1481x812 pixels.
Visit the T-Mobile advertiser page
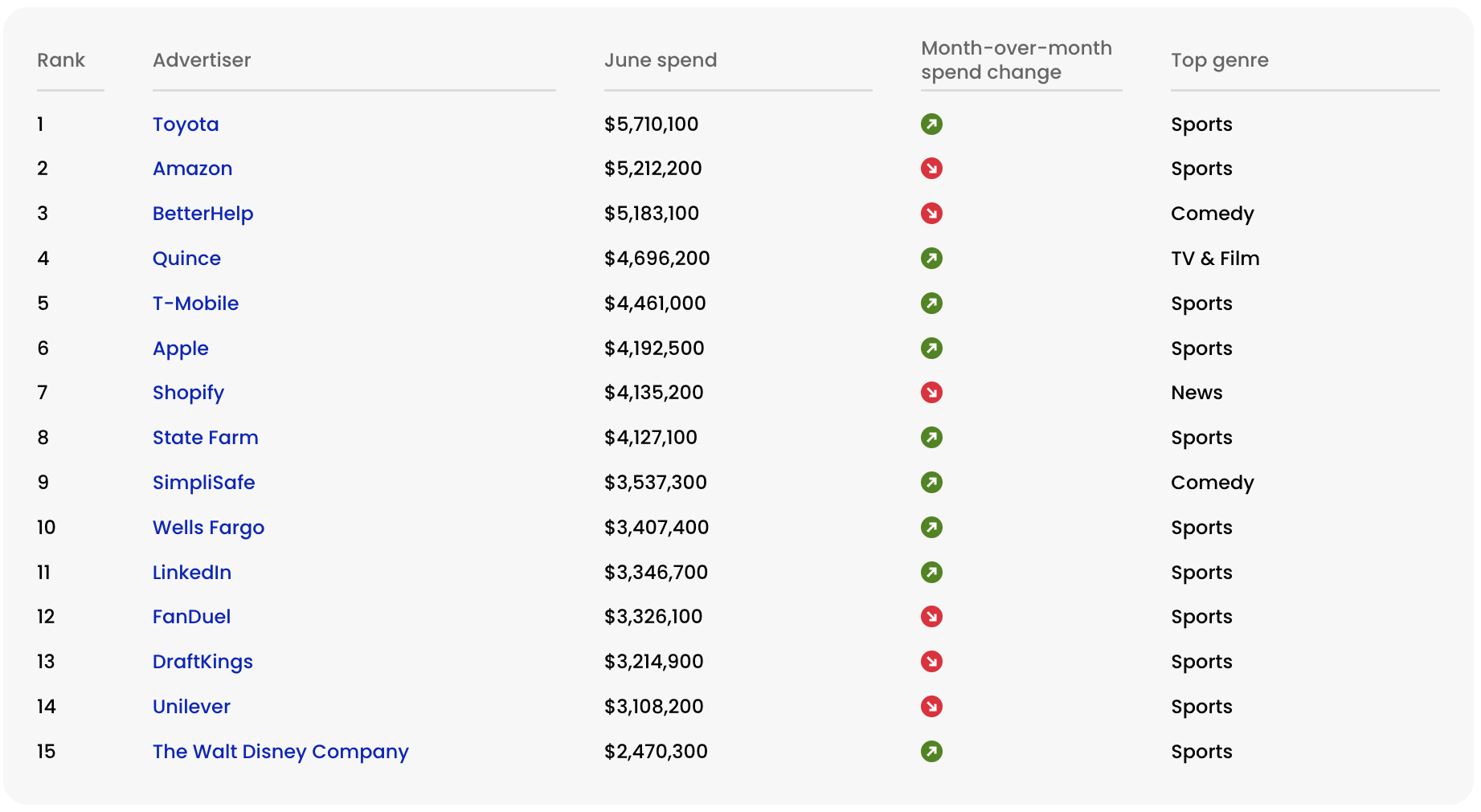(x=195, y=304)
